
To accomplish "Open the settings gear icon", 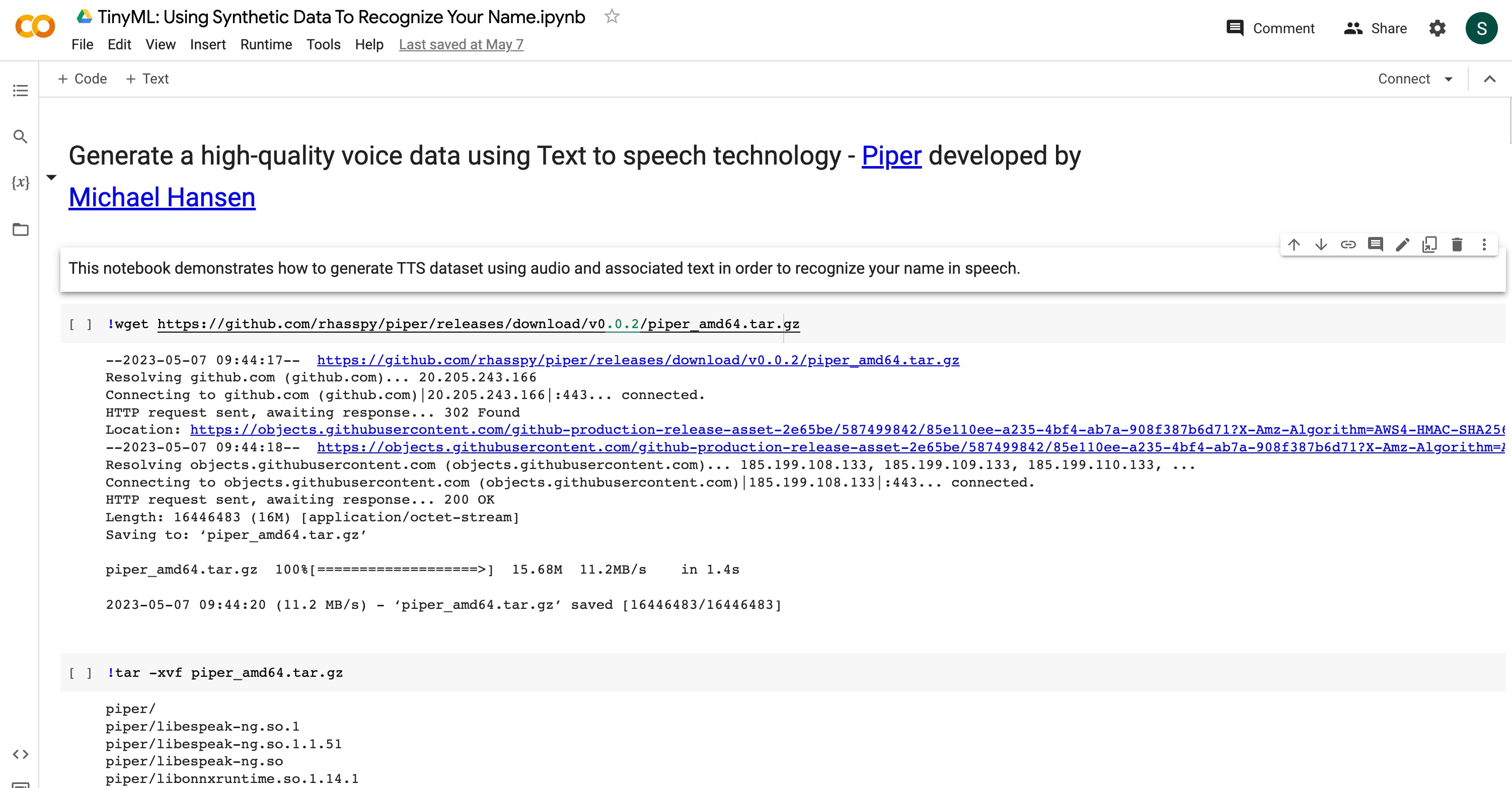I will [1437, 28].
